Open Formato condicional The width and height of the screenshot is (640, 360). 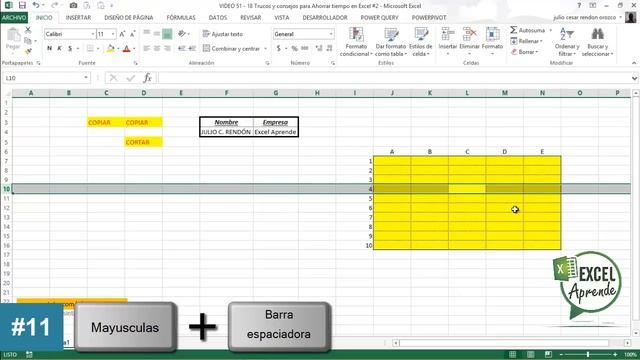pyautogui.click(x=356, y=42)
